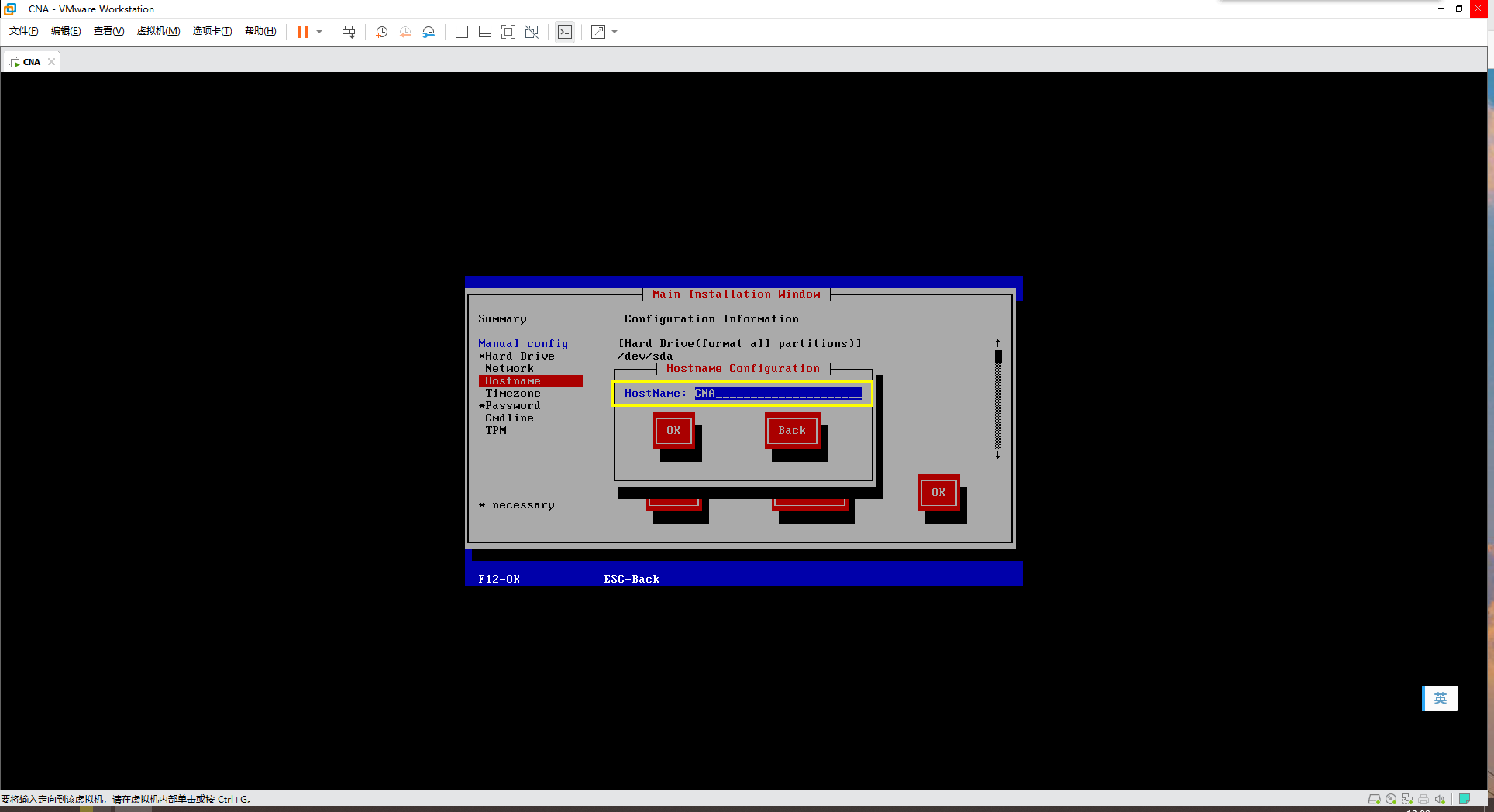
Task: Select Timezone in the summary list
Action: (513, 394)
